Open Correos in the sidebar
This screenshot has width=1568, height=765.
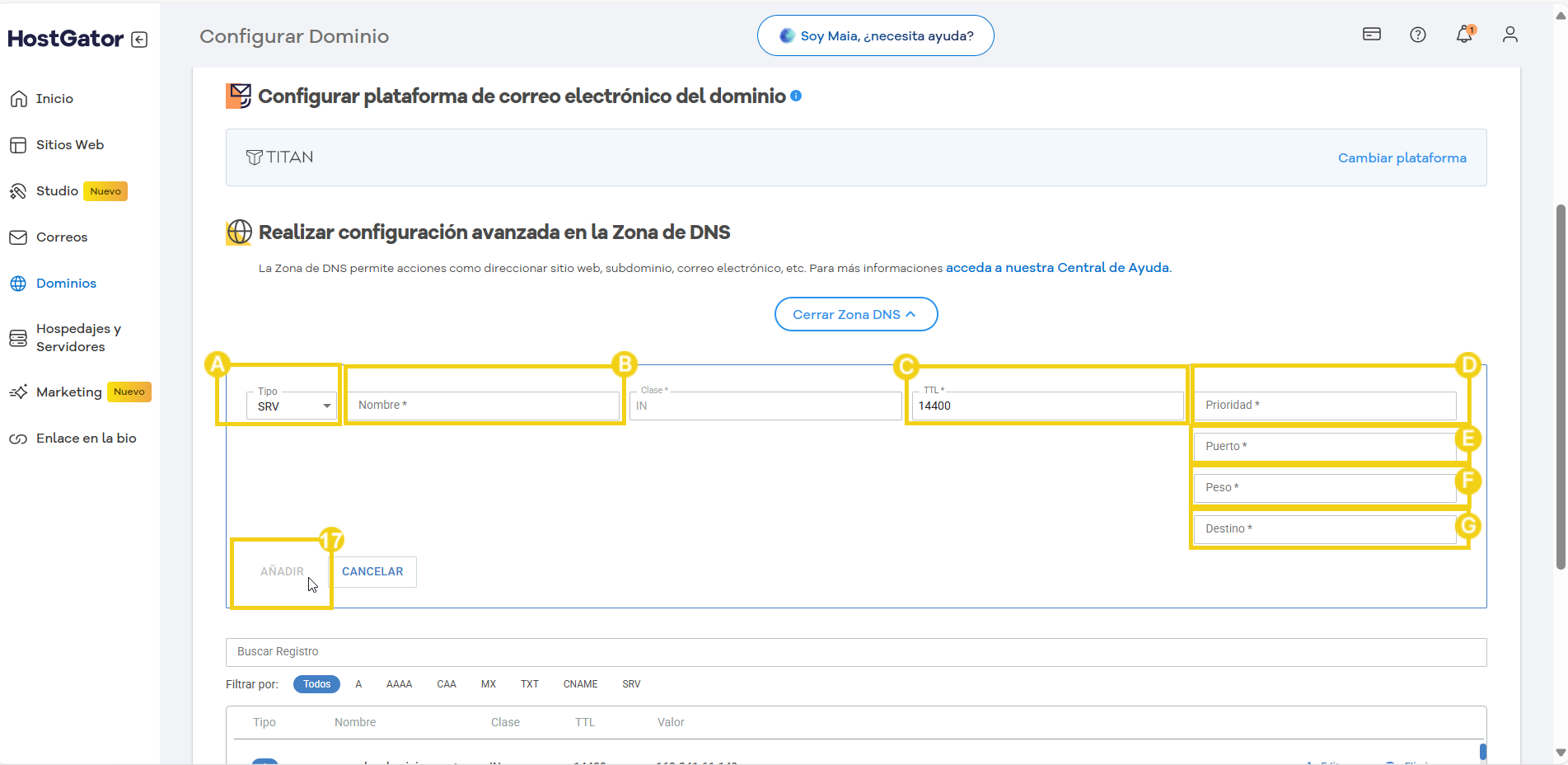click(61, 237)
